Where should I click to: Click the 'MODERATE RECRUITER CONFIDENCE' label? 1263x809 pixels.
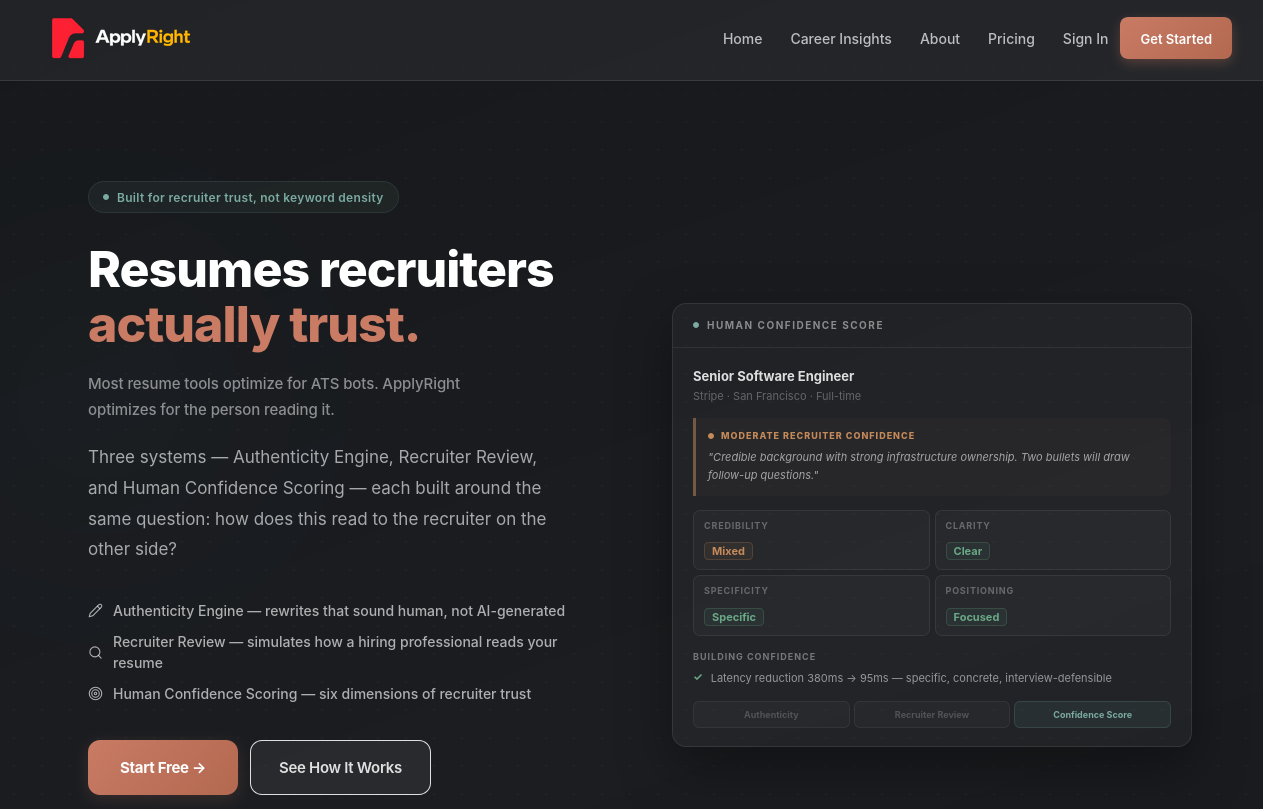[x=818, y=436]
